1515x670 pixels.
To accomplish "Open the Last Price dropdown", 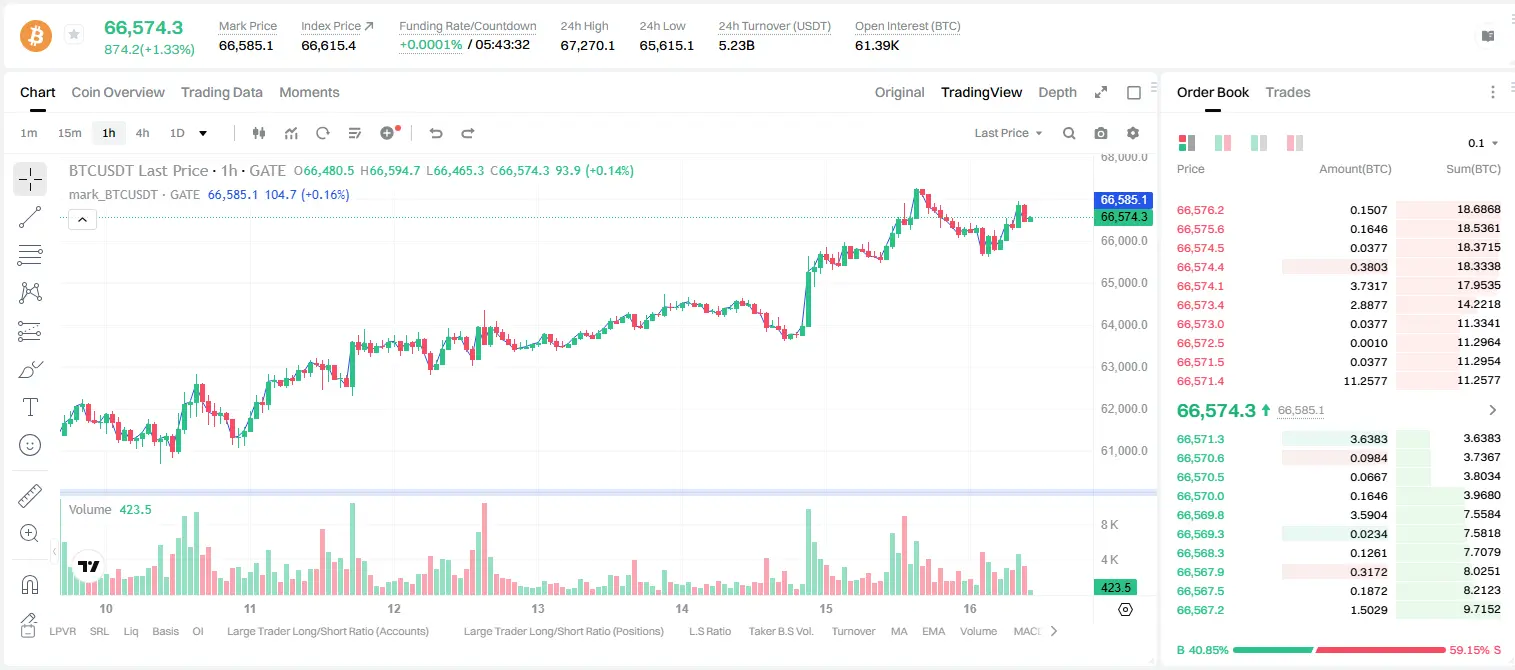I will click(x=1008, y=133).
